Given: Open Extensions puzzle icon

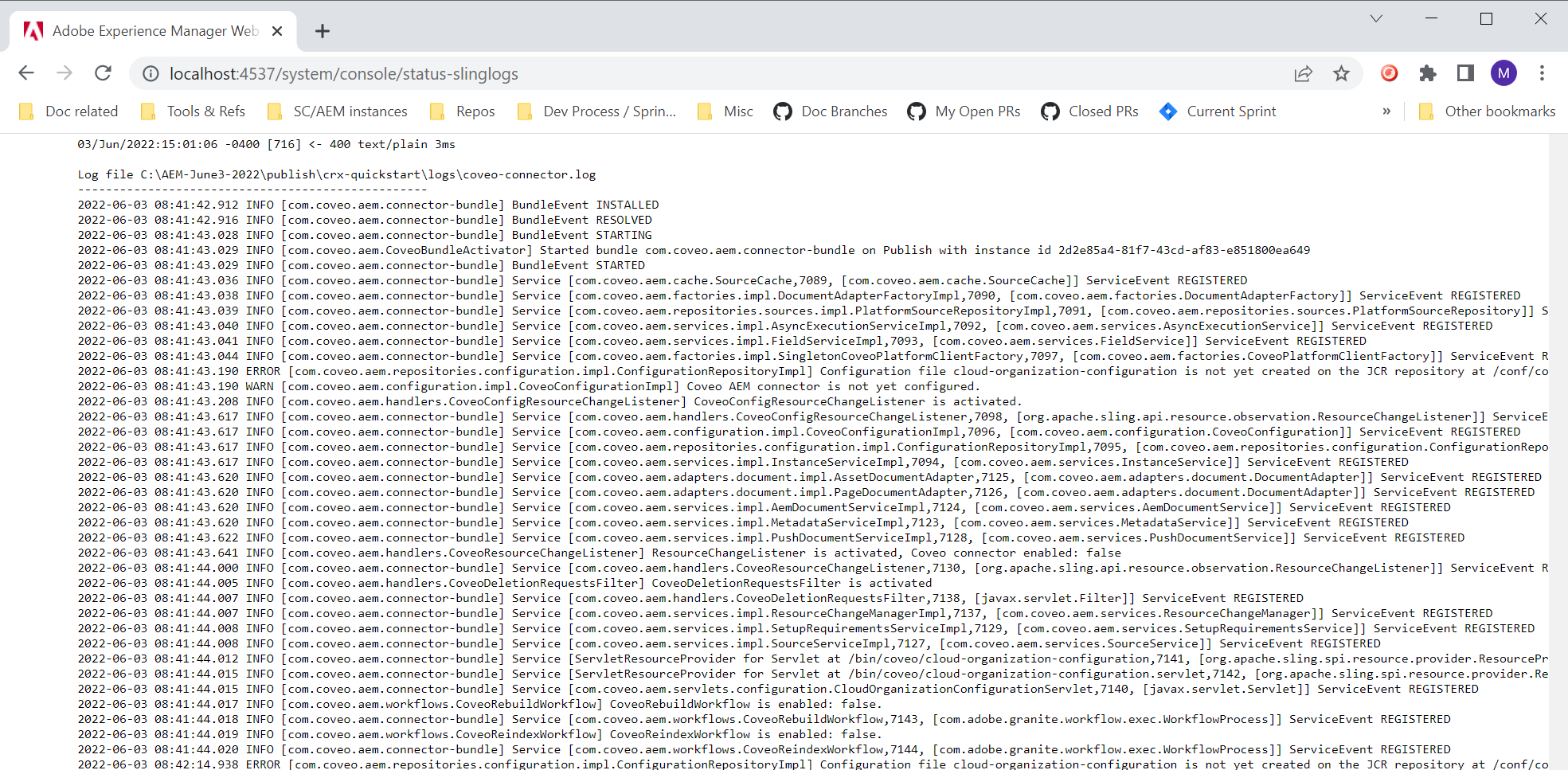Looking at the screenshot, I should pyautogui.click(x=1428, y=73).
